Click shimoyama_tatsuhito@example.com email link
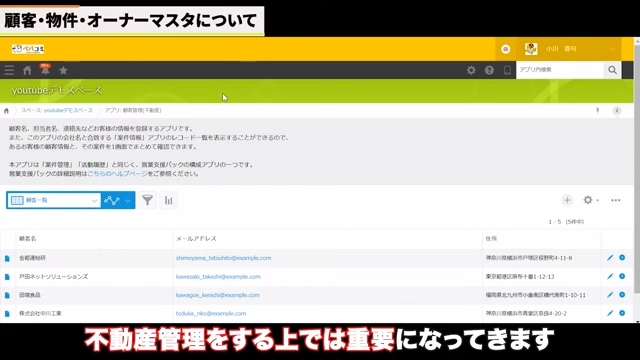Screen dimensions: 640x360 (223, 258)
